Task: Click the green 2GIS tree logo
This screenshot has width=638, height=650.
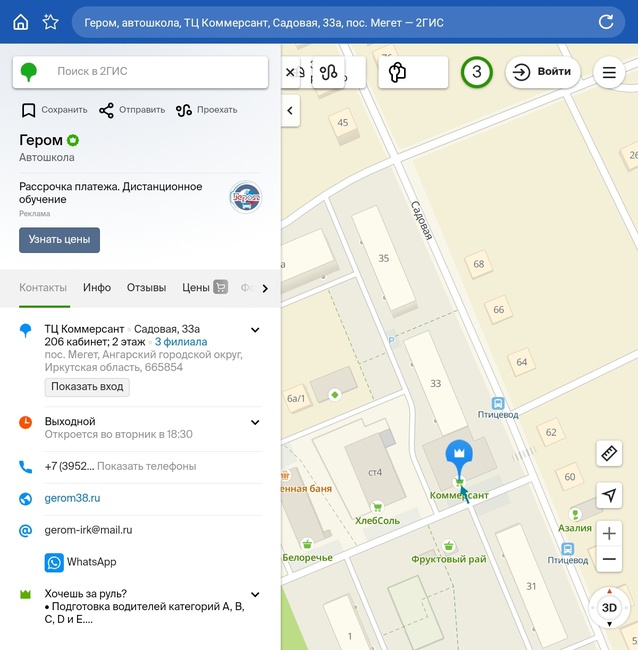Action: tap(29, 72)
